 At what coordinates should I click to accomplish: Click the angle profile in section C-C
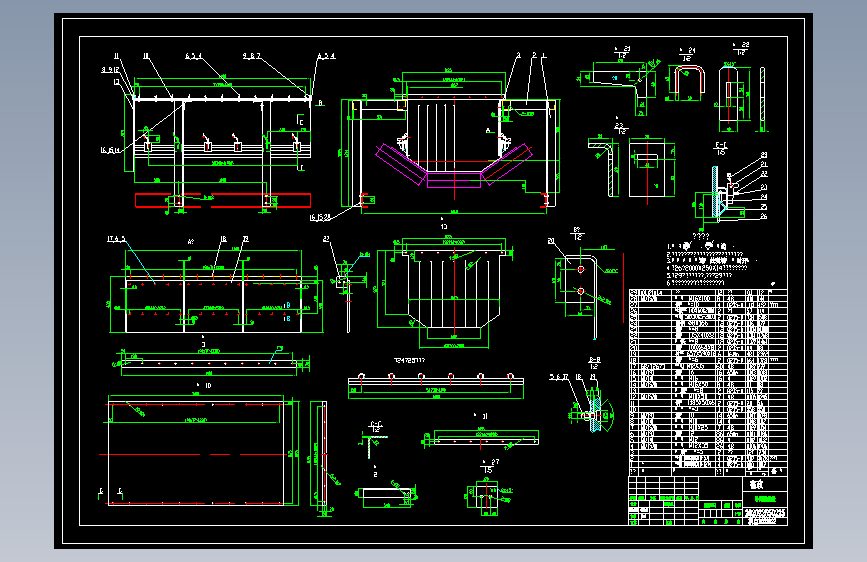pyautogui.click(x=375, y=446)
